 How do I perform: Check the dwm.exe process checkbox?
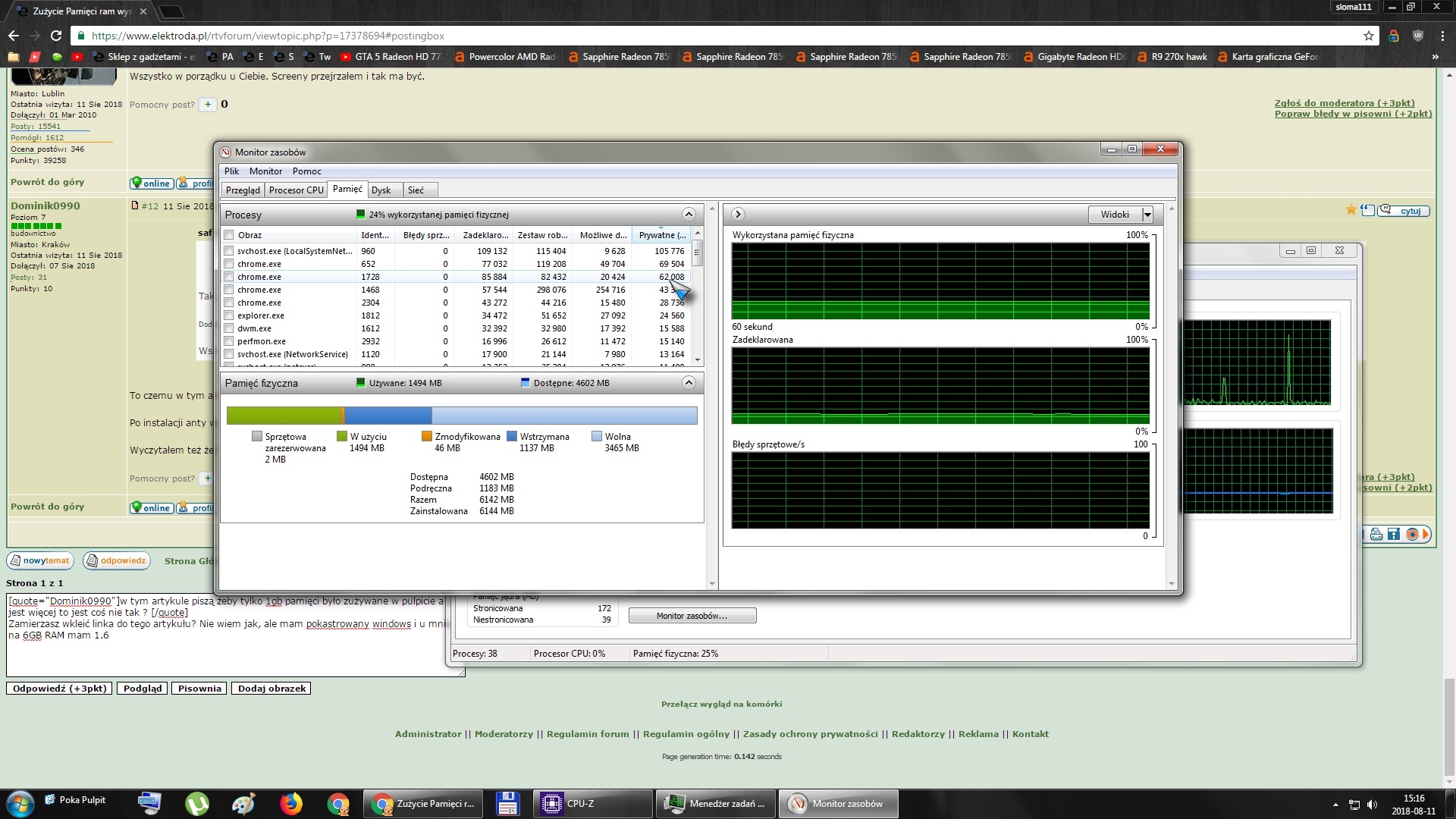(229, 328)
